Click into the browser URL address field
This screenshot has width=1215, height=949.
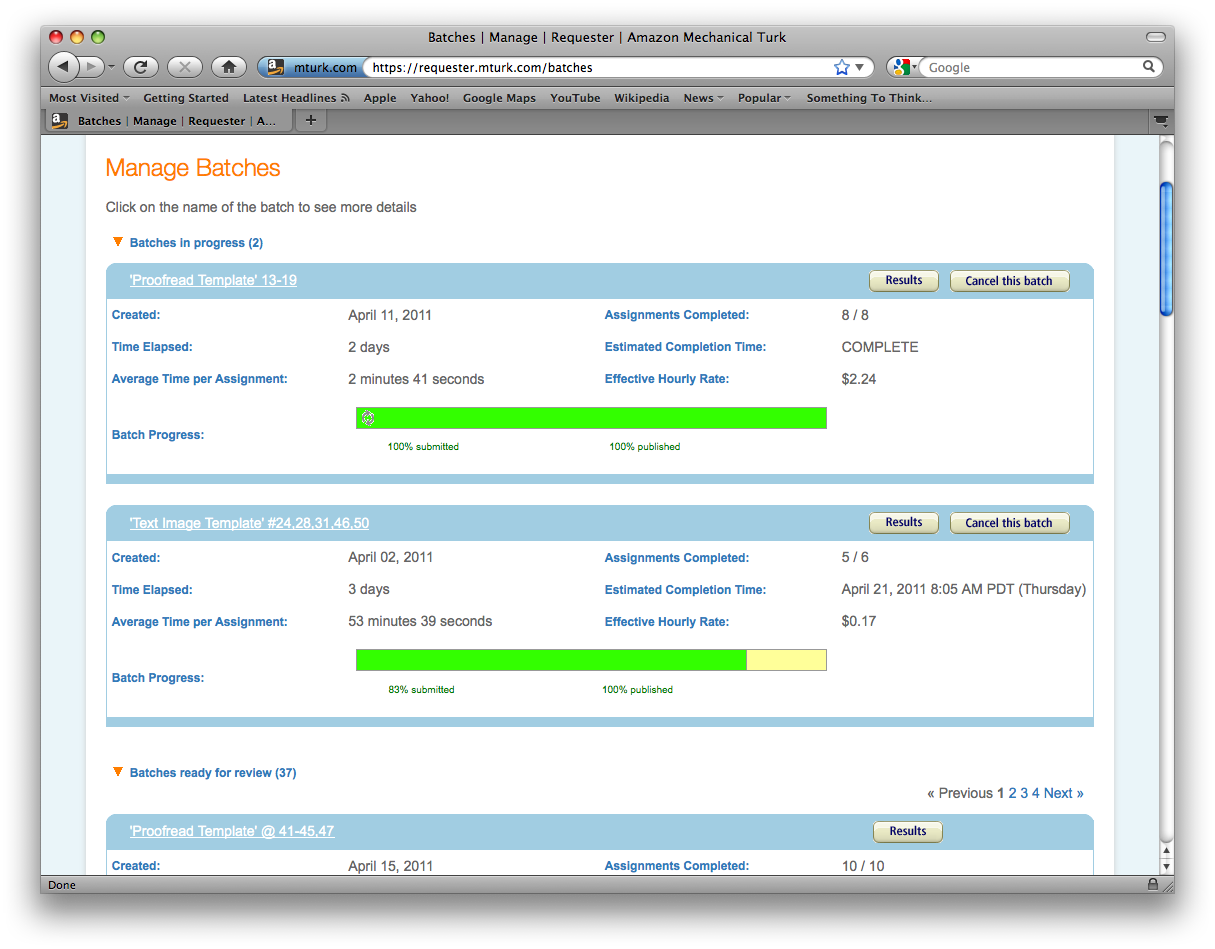click(x=598, y=67)
